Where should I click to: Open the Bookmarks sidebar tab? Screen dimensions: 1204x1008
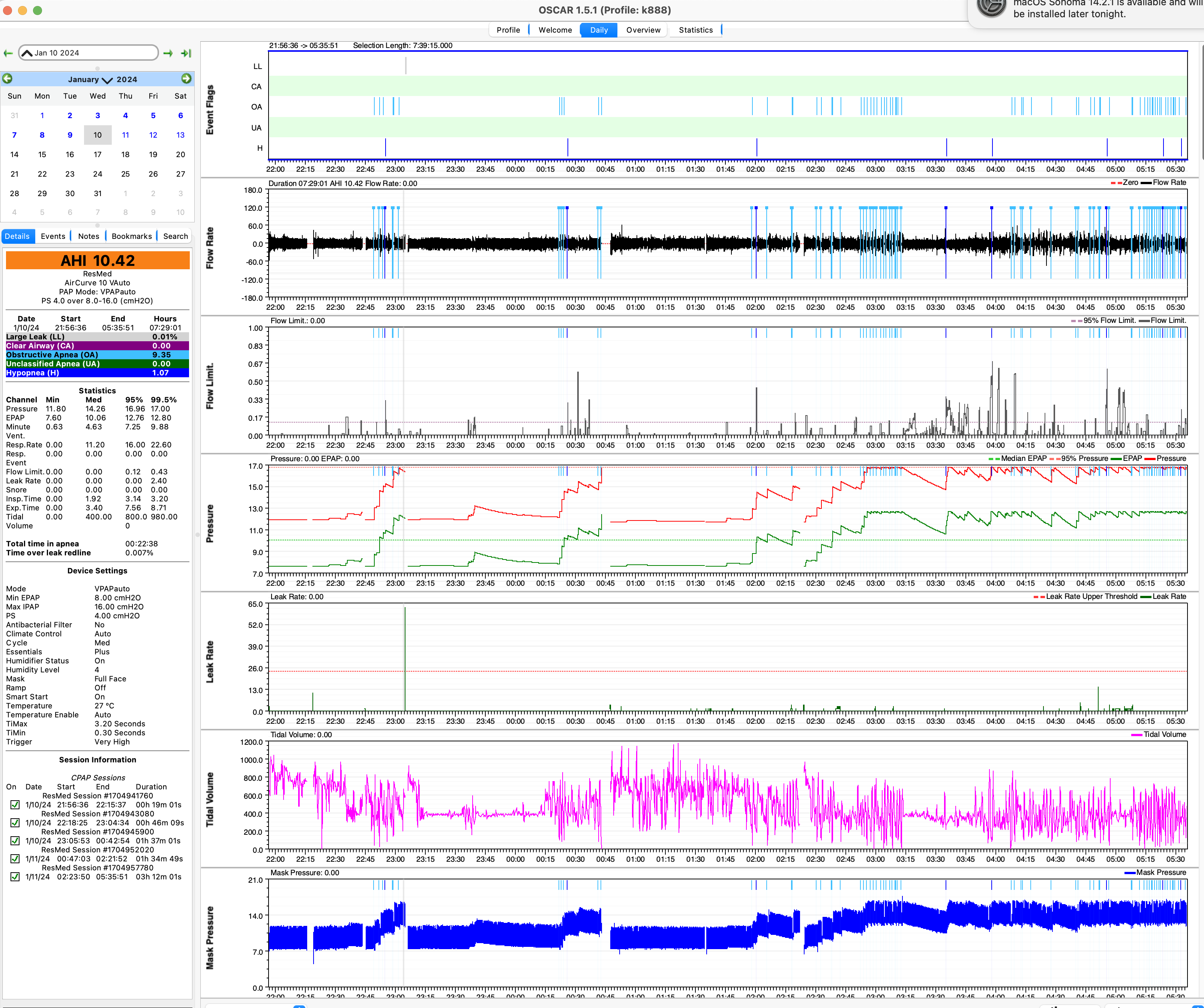[x=132, y=236]
